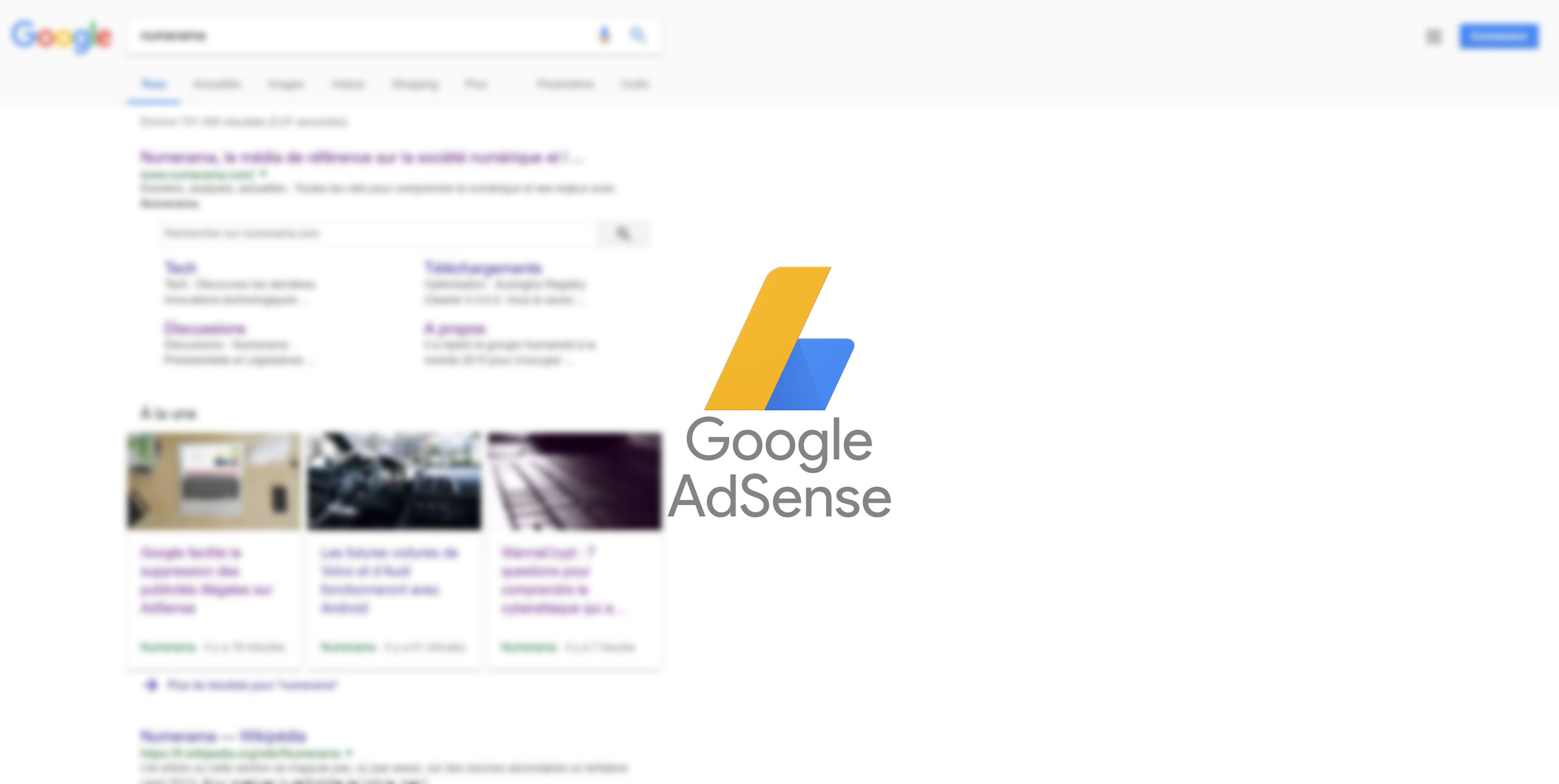The height and width of the screenshot is (784, 1559).
Task: Click the Google logo
Action: [x=61, y=36]
